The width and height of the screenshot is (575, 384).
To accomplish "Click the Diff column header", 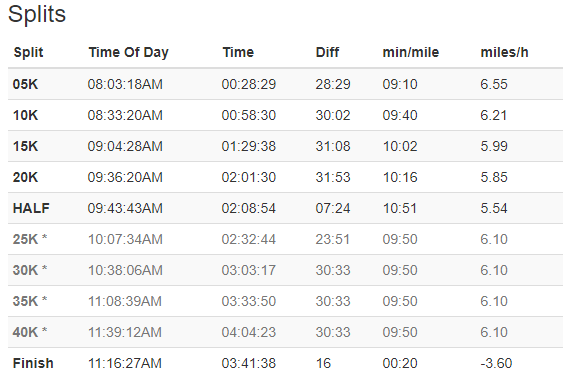I will 327,52.
